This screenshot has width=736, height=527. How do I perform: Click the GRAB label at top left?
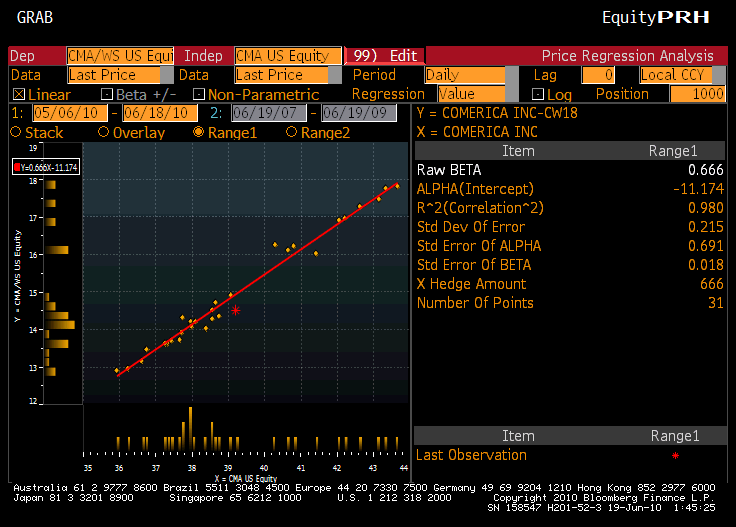pos(35,17)
